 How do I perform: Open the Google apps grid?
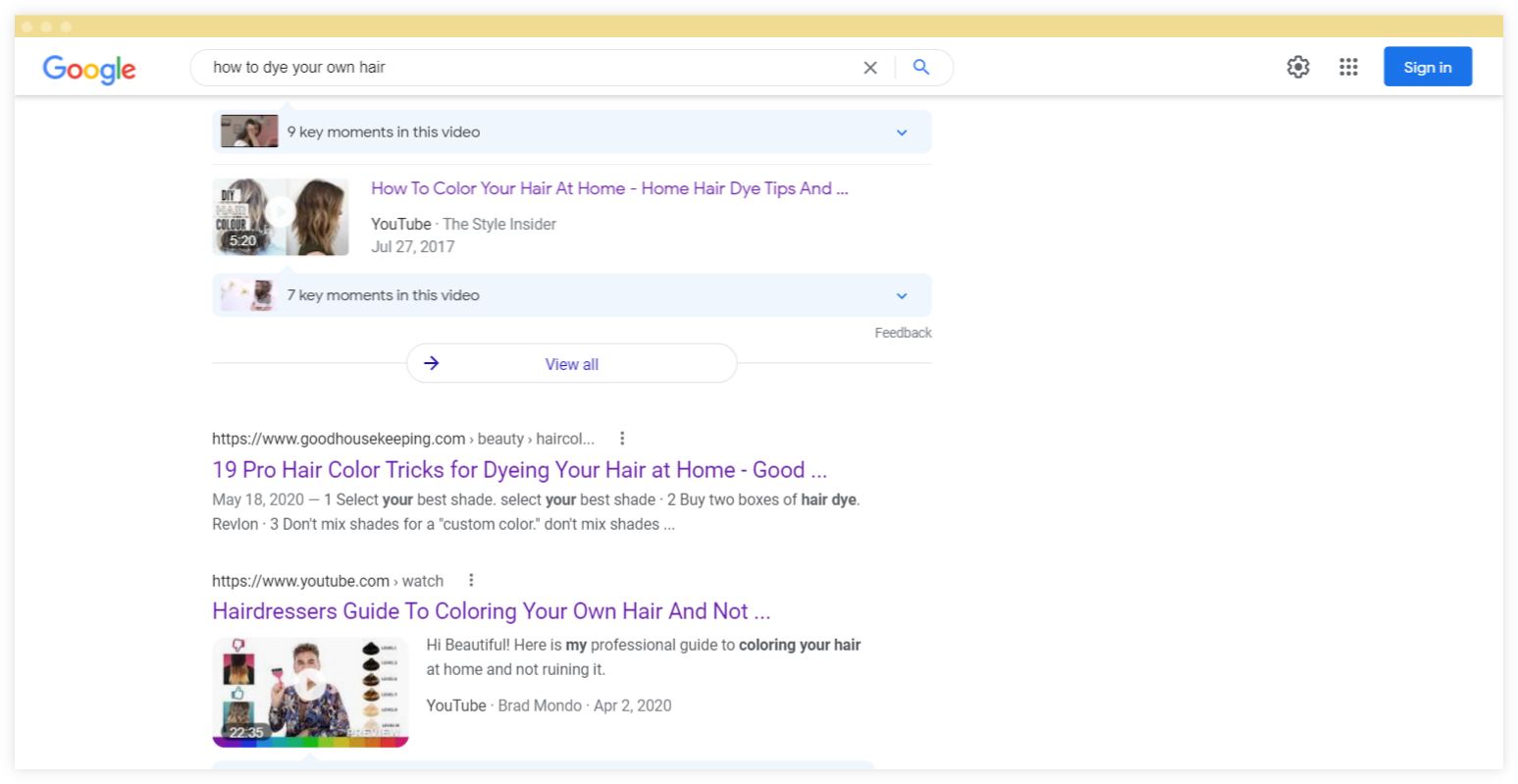tap(1348, 67)
